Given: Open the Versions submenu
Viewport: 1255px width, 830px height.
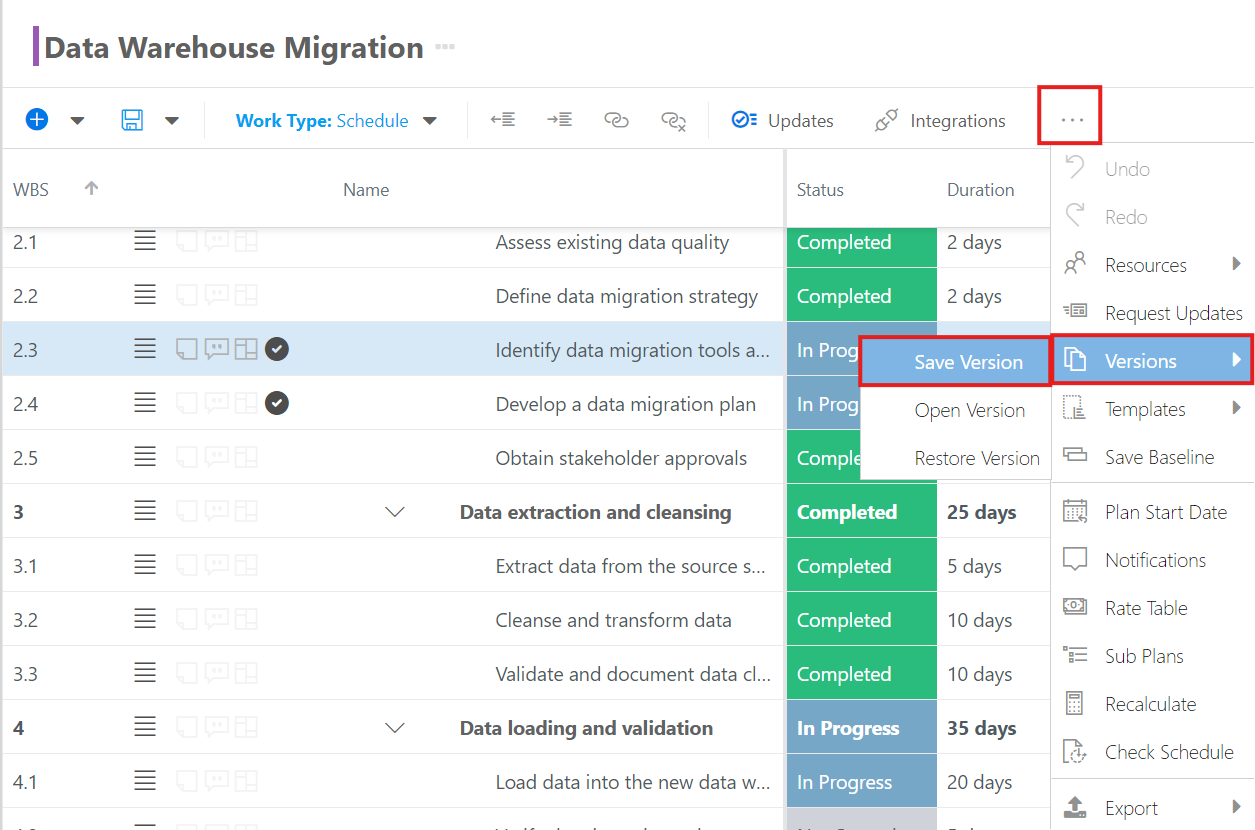Looking at the screenshot, I should click(1152, 361).
